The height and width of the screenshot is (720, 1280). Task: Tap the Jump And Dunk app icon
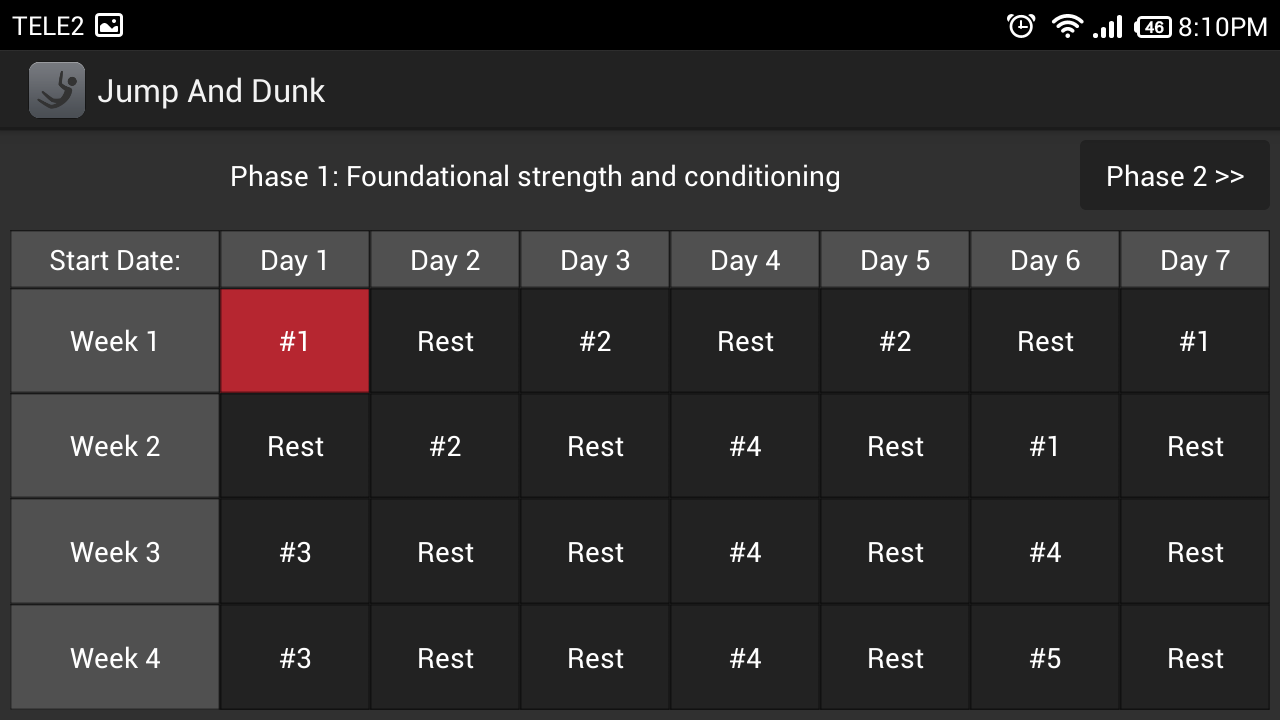coord(57,90)
